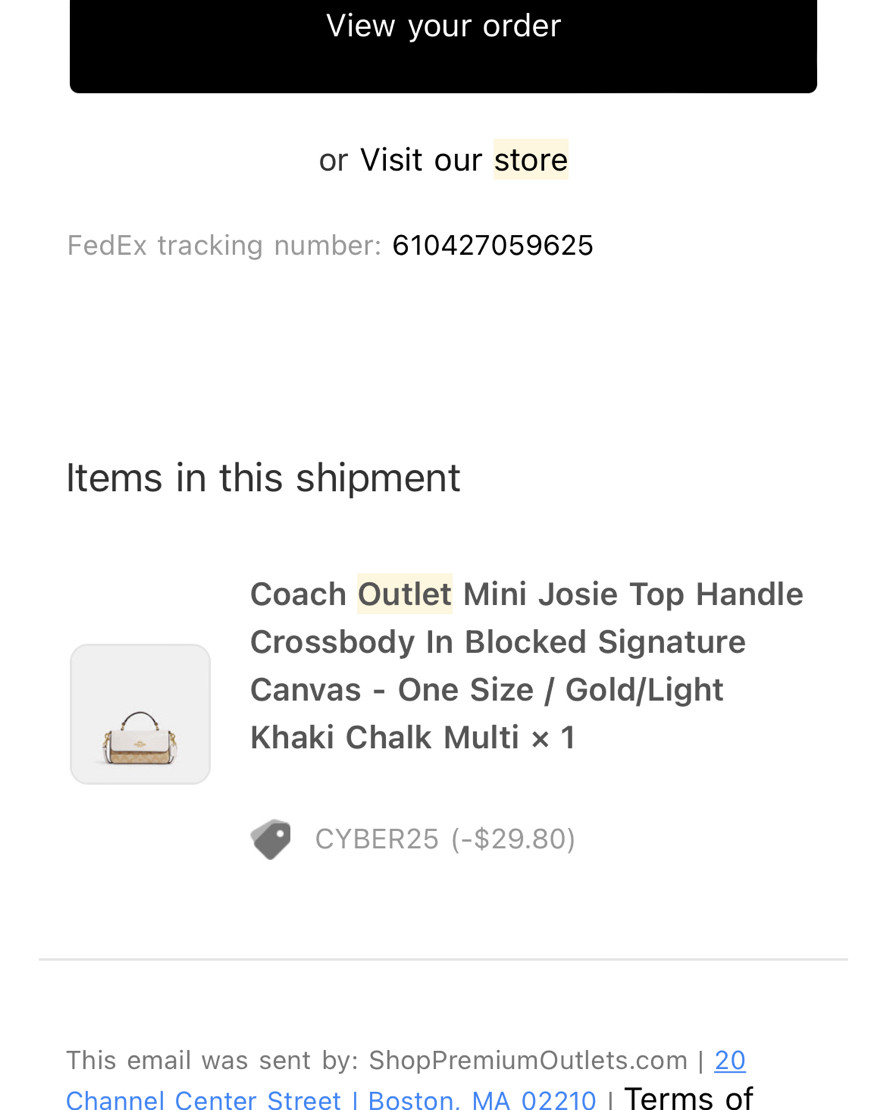This screenshot has height=1110, width=887.
Task: Click the -$29.80 discount amount
Action: click(513, 840)
